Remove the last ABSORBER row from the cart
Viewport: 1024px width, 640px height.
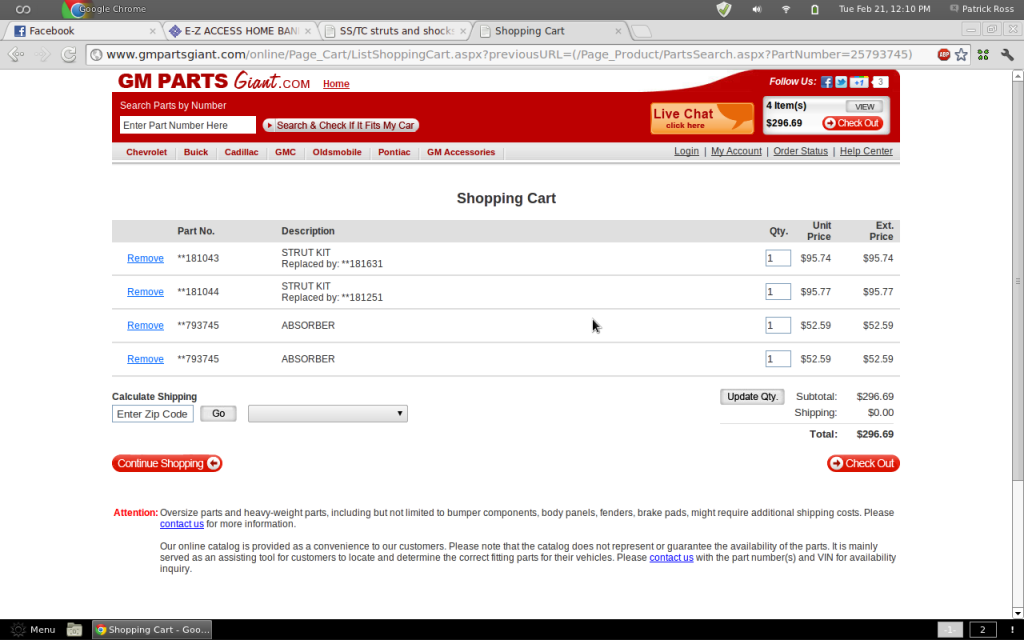pyautogui.click(x=145, y=359)
